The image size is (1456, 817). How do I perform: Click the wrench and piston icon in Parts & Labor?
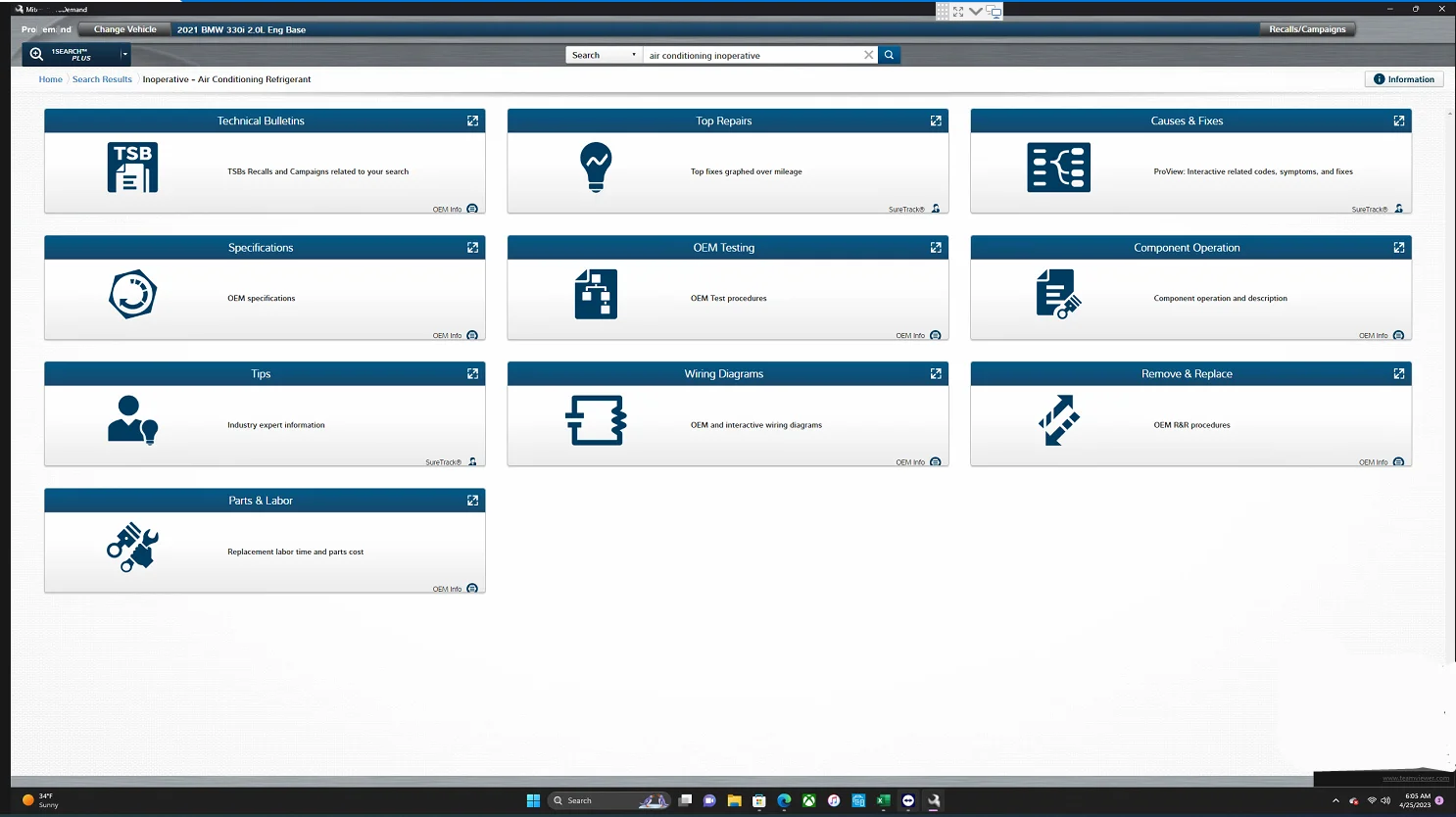pyautogui.click(x=132, y=547)
